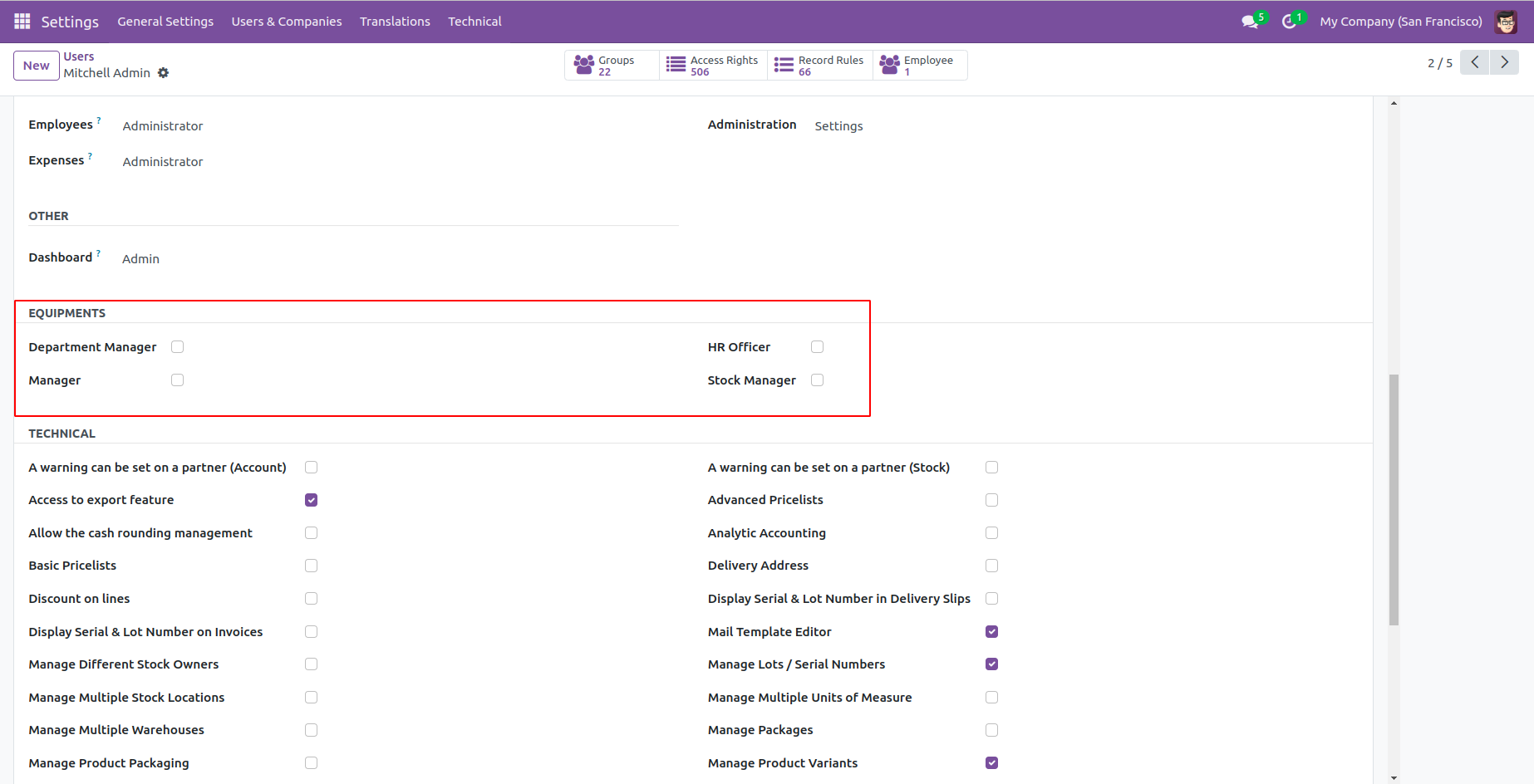
Task: Toggle HR Officer checkbox
Action: tap(817, 347)
